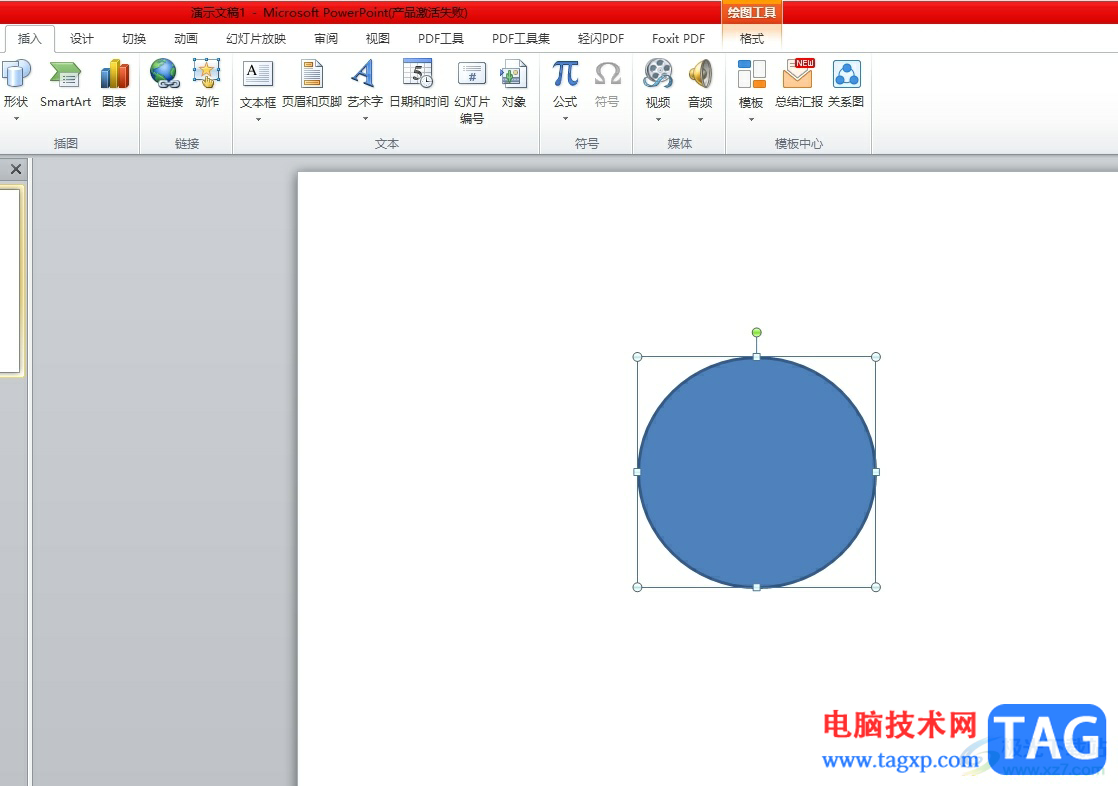Open 总结汇报 summary report
The image size is (1118, 786).
click(799, 84)
